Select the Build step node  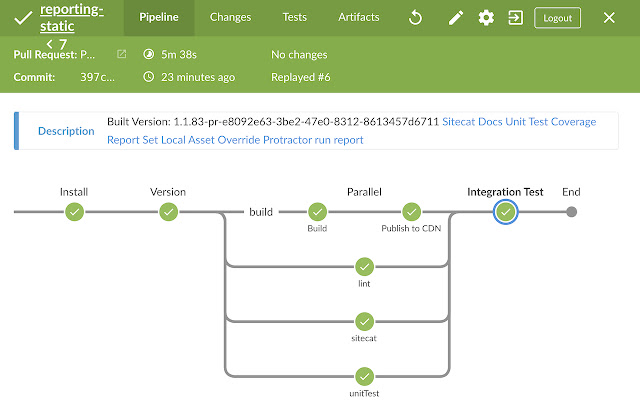point(317,212)
